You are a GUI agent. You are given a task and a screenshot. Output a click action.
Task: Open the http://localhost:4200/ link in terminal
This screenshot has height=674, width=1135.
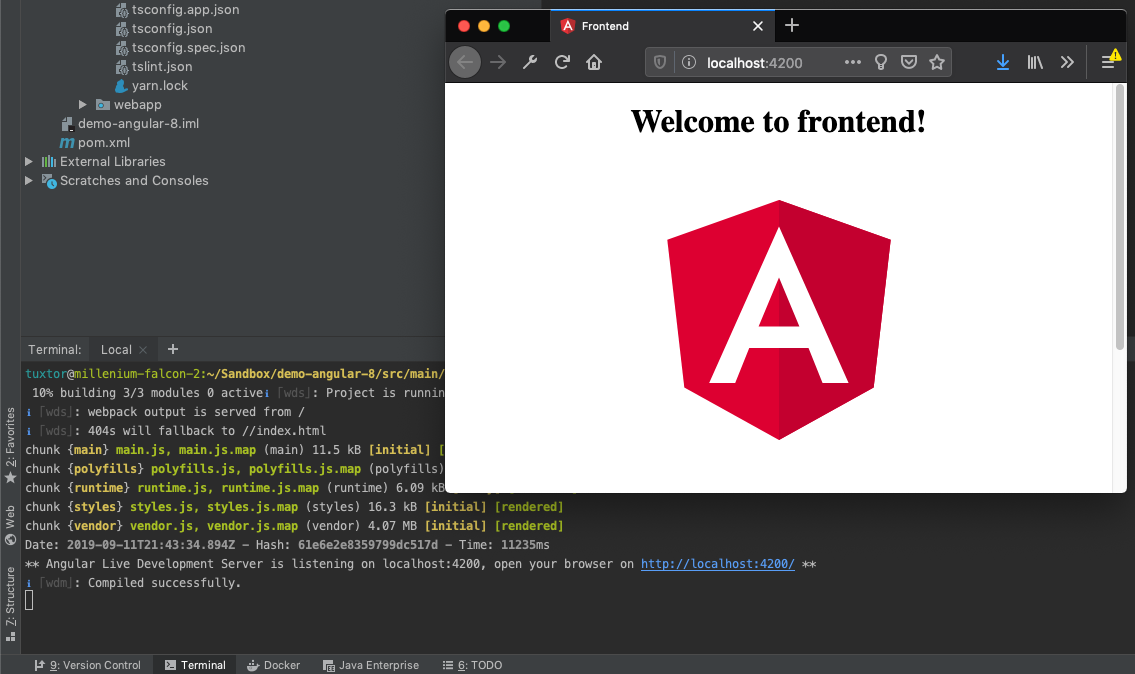click(x=717, y=564)
